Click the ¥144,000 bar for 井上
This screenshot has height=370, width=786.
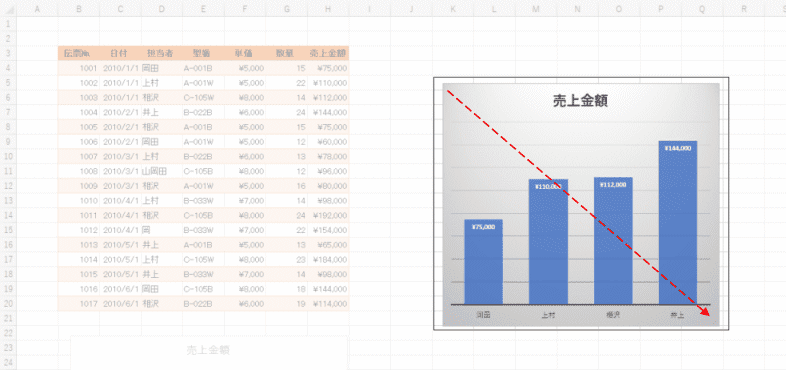click(678, 223)
